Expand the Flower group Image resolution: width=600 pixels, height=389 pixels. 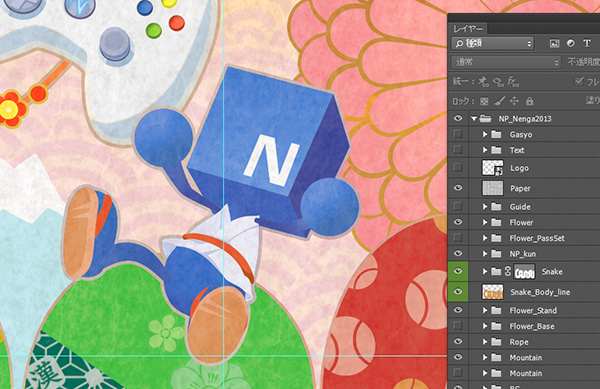point(485,222)
